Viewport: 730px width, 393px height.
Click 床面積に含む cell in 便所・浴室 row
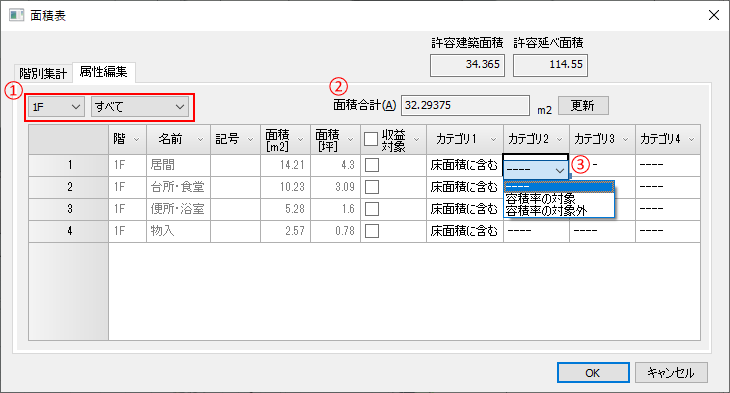(x=465, y=209)
